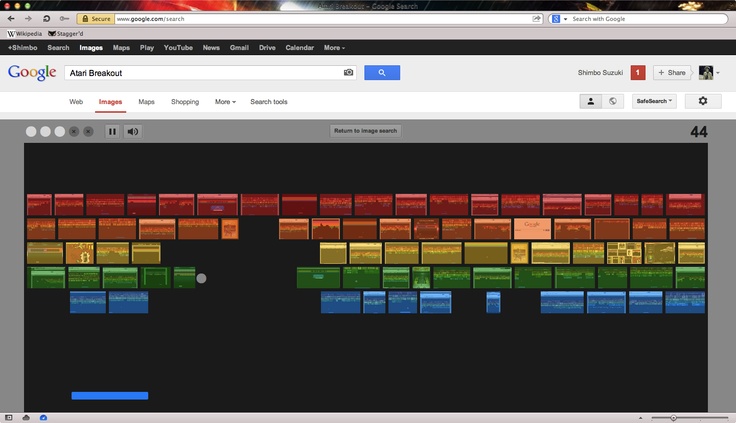The width and height of the screenshot is (736, 423).
Task: Click the Share button near the profile
Action: point(672,73)
